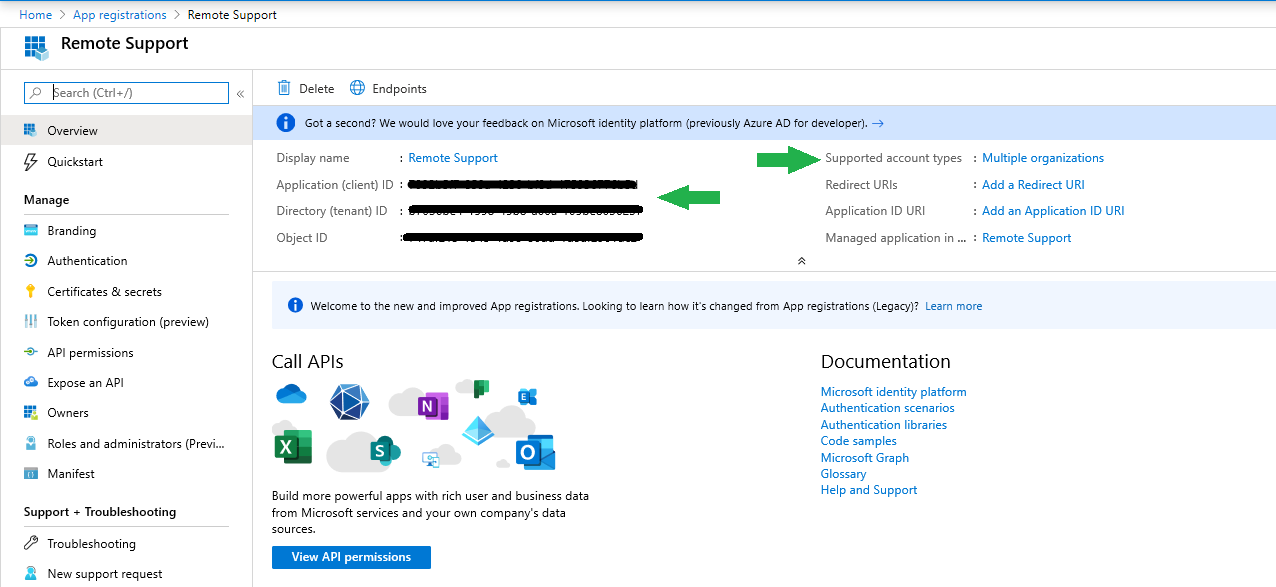Open the Glossary documentation link

coord(844,474)
